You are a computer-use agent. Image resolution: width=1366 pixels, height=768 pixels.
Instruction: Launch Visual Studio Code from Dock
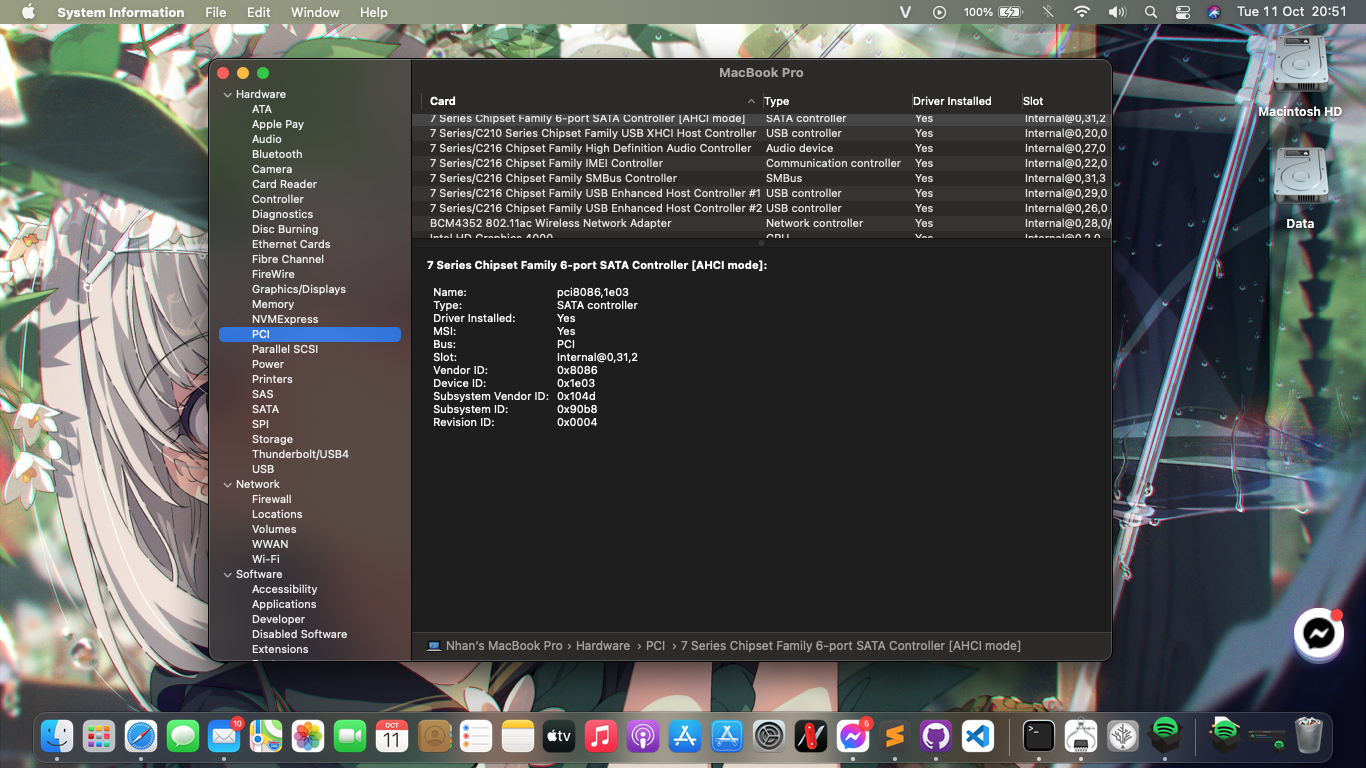pos(978,737)
